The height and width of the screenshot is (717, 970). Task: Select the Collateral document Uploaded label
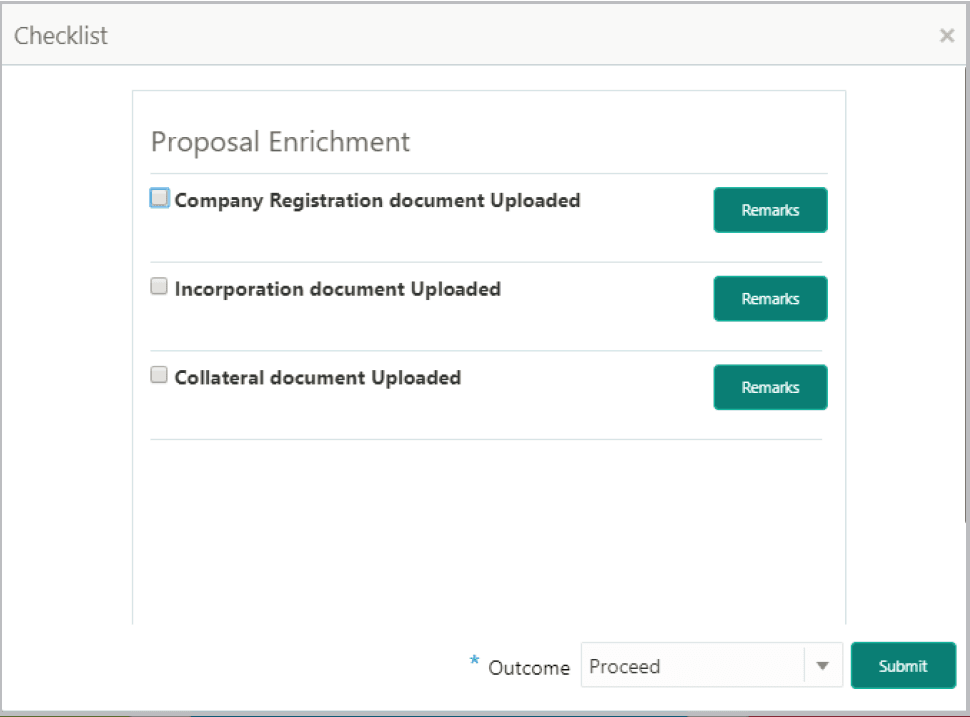317,377
